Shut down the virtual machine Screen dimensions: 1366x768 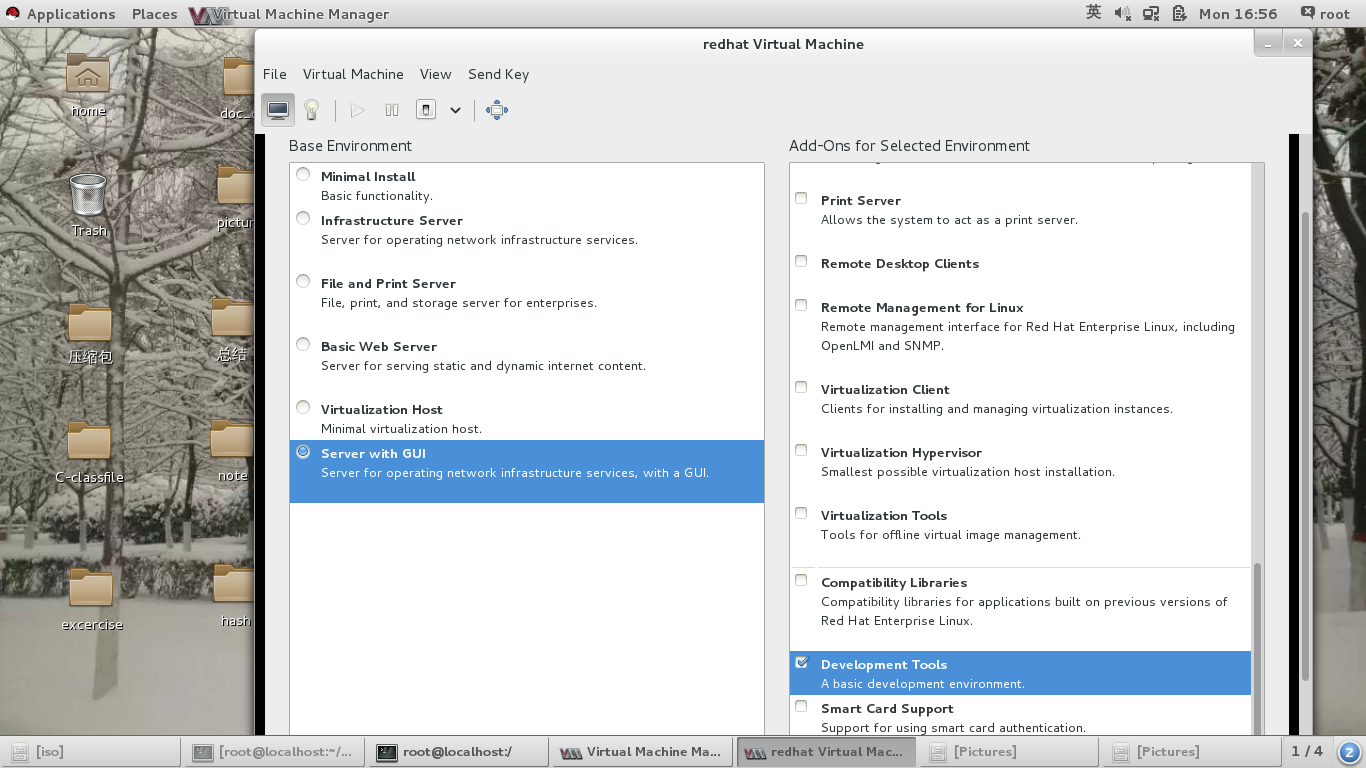pyautogui.click(x=426, y=110)
